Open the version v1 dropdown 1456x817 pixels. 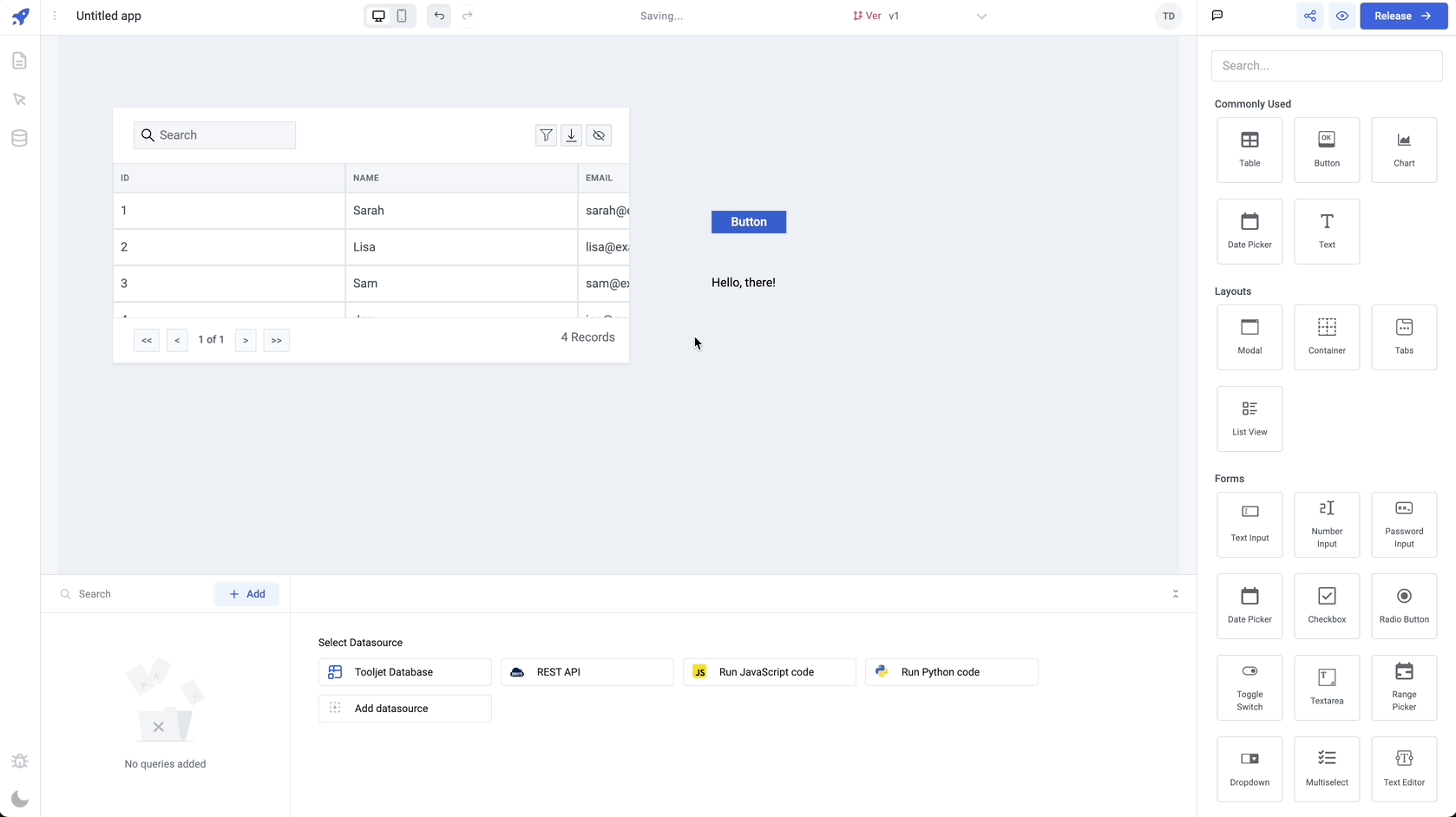[981, 16]
